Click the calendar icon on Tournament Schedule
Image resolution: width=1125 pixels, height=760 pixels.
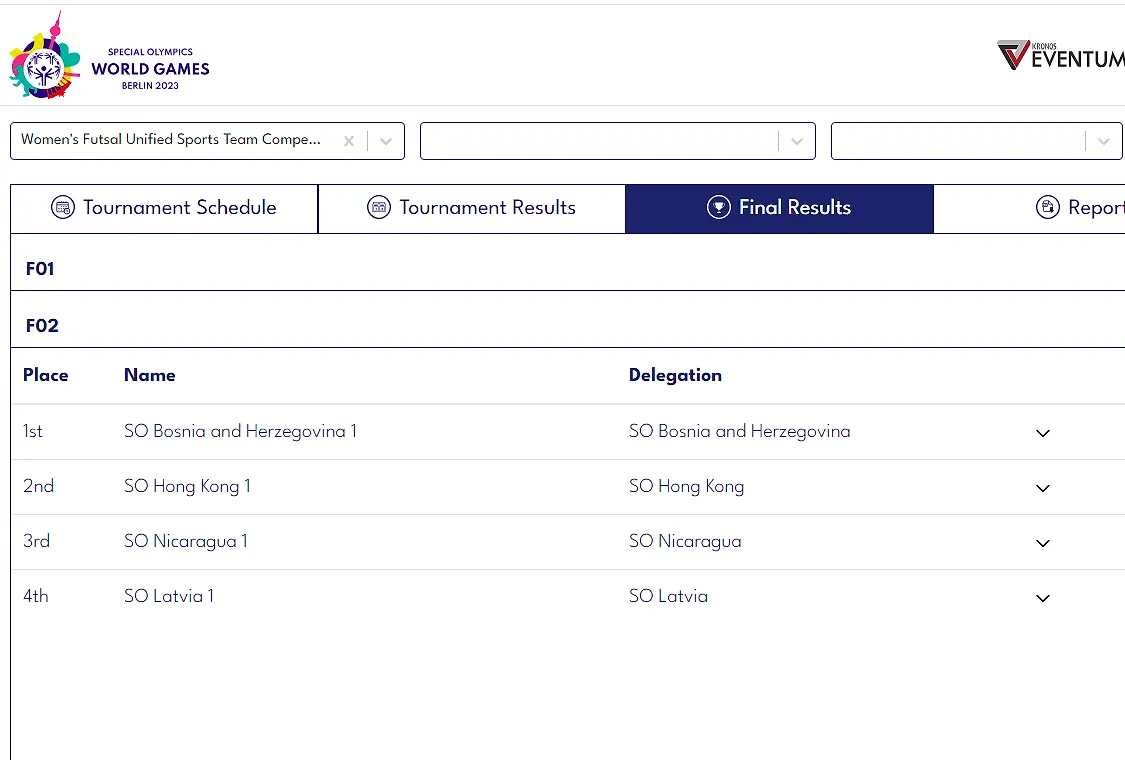pyautogui.click(x=63, y=208)
